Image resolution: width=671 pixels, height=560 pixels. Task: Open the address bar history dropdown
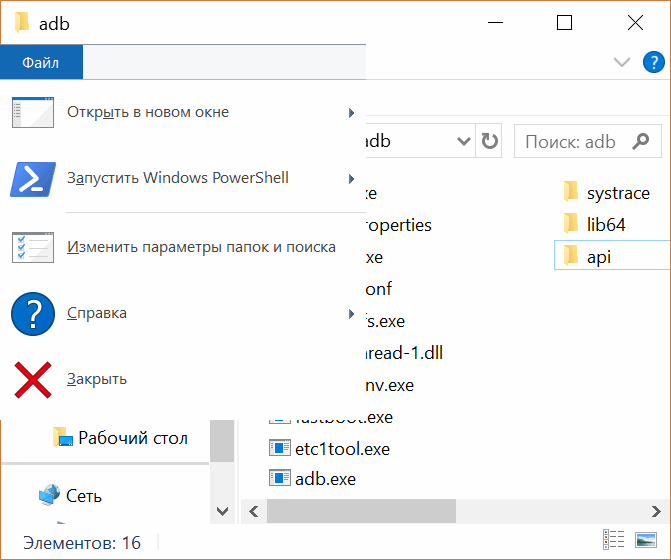(464, 141)
